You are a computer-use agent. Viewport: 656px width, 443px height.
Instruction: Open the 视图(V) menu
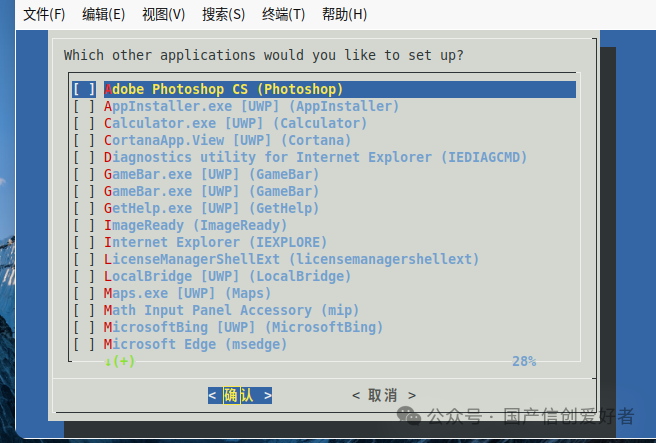(x=164, y=15)
